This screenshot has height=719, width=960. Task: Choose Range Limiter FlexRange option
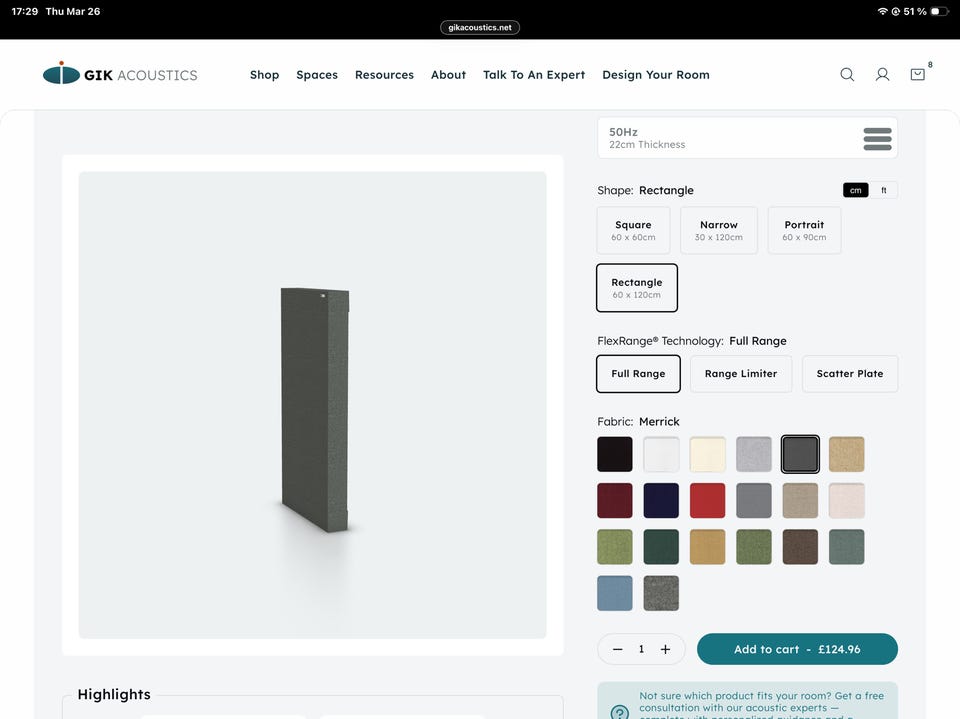[741, 374]
